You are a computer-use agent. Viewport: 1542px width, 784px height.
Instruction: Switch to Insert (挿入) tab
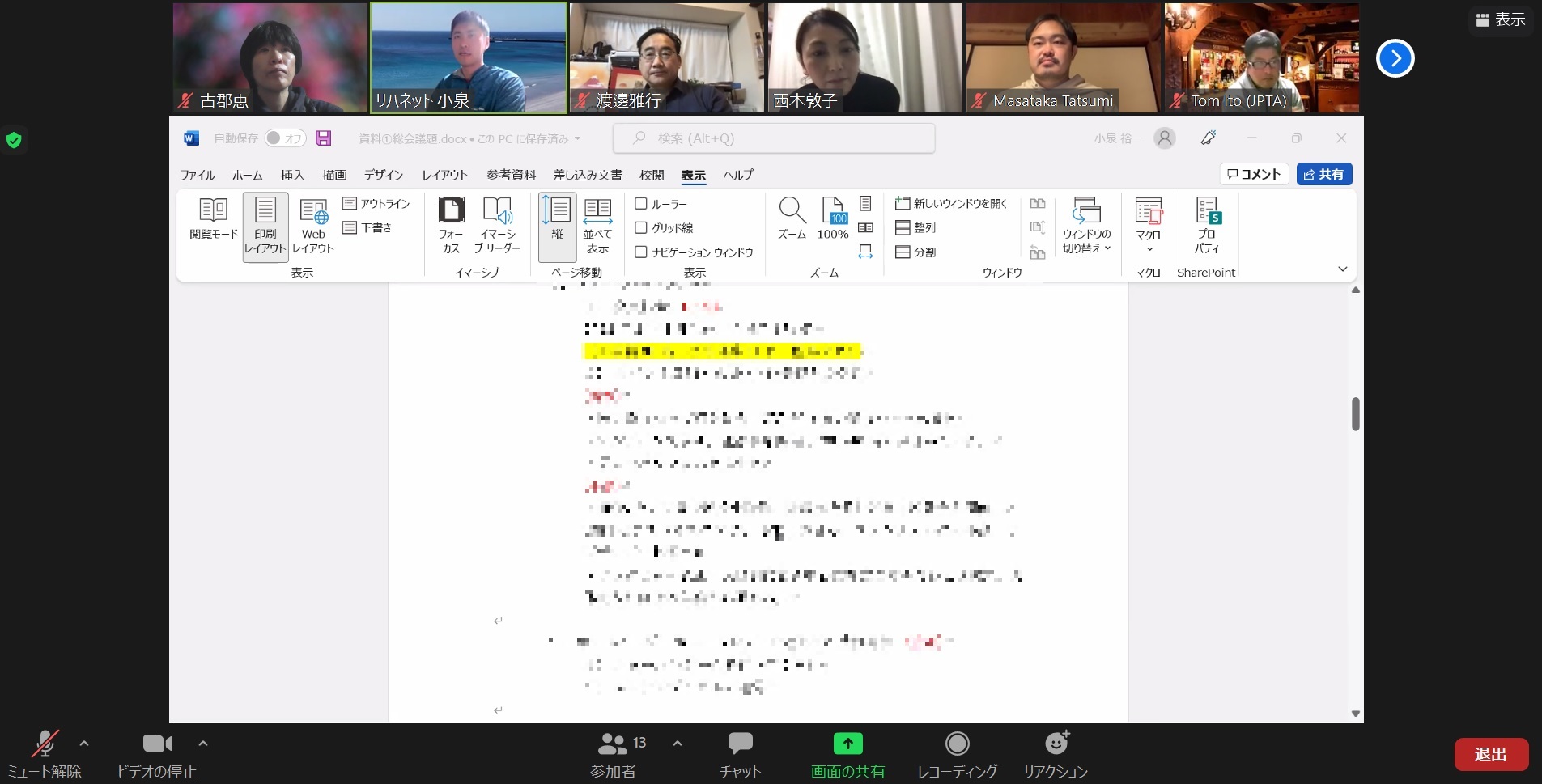pyautogui.click(x=292, y=175)
